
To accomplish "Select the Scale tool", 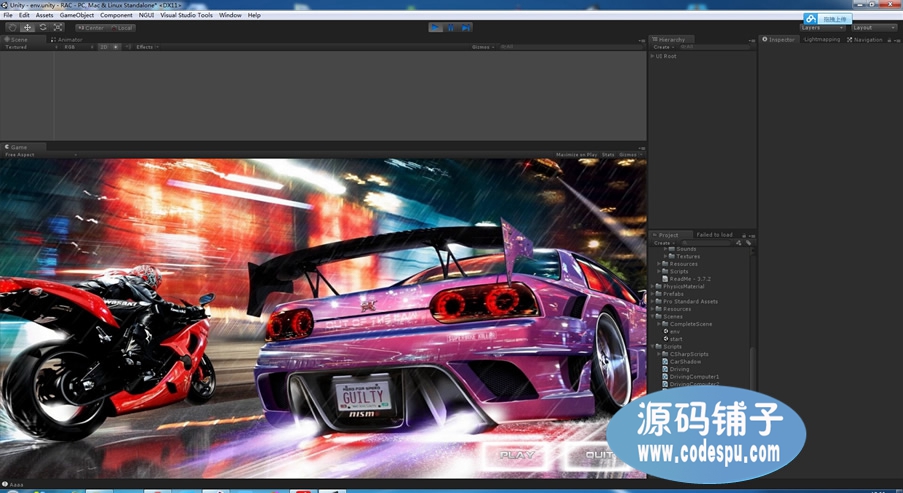I will coord(58,27).
